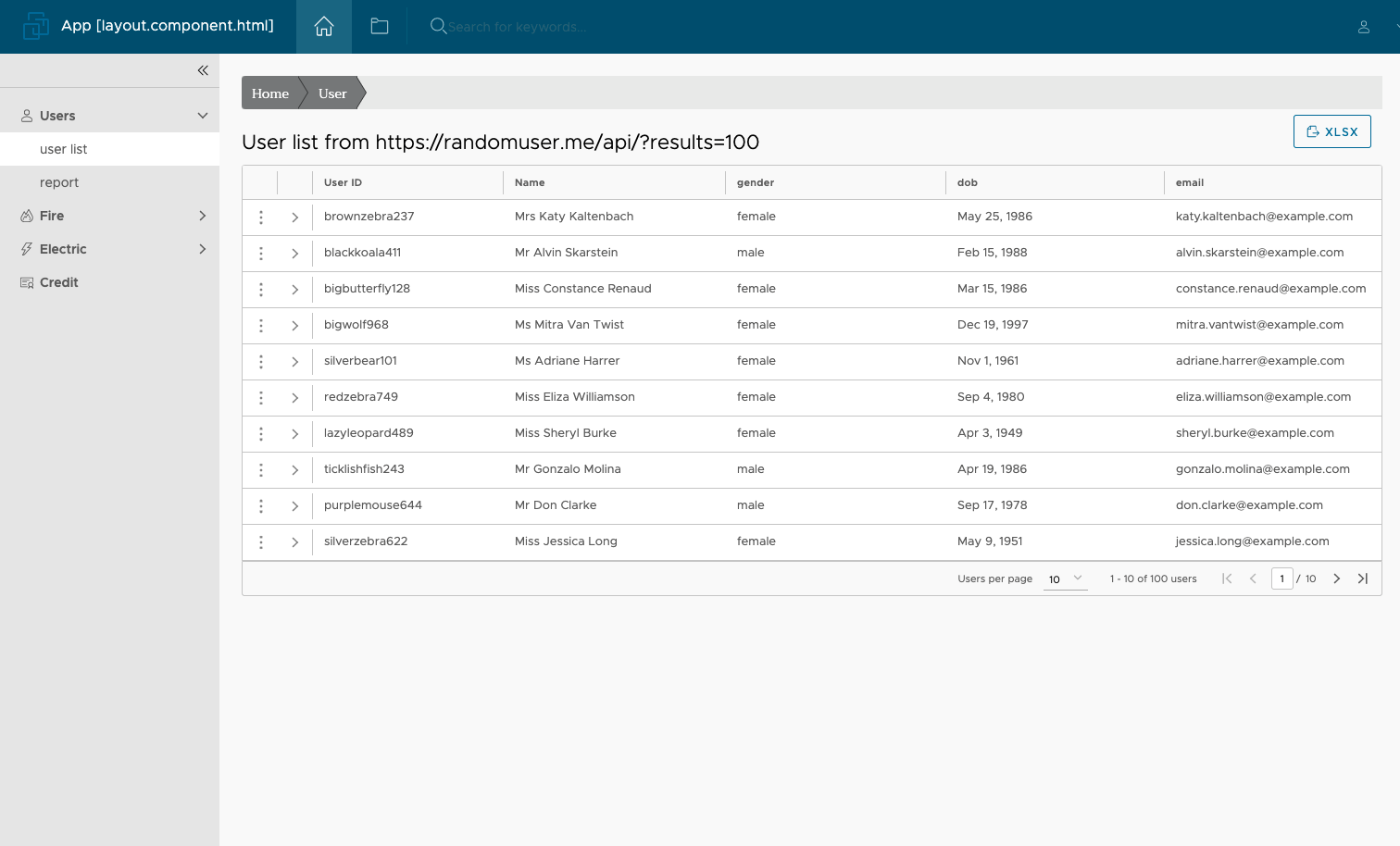Expand row details for bigwolf968
Image resolution: width=1400 pixels, height=846 pixels.
pos(295,326)
